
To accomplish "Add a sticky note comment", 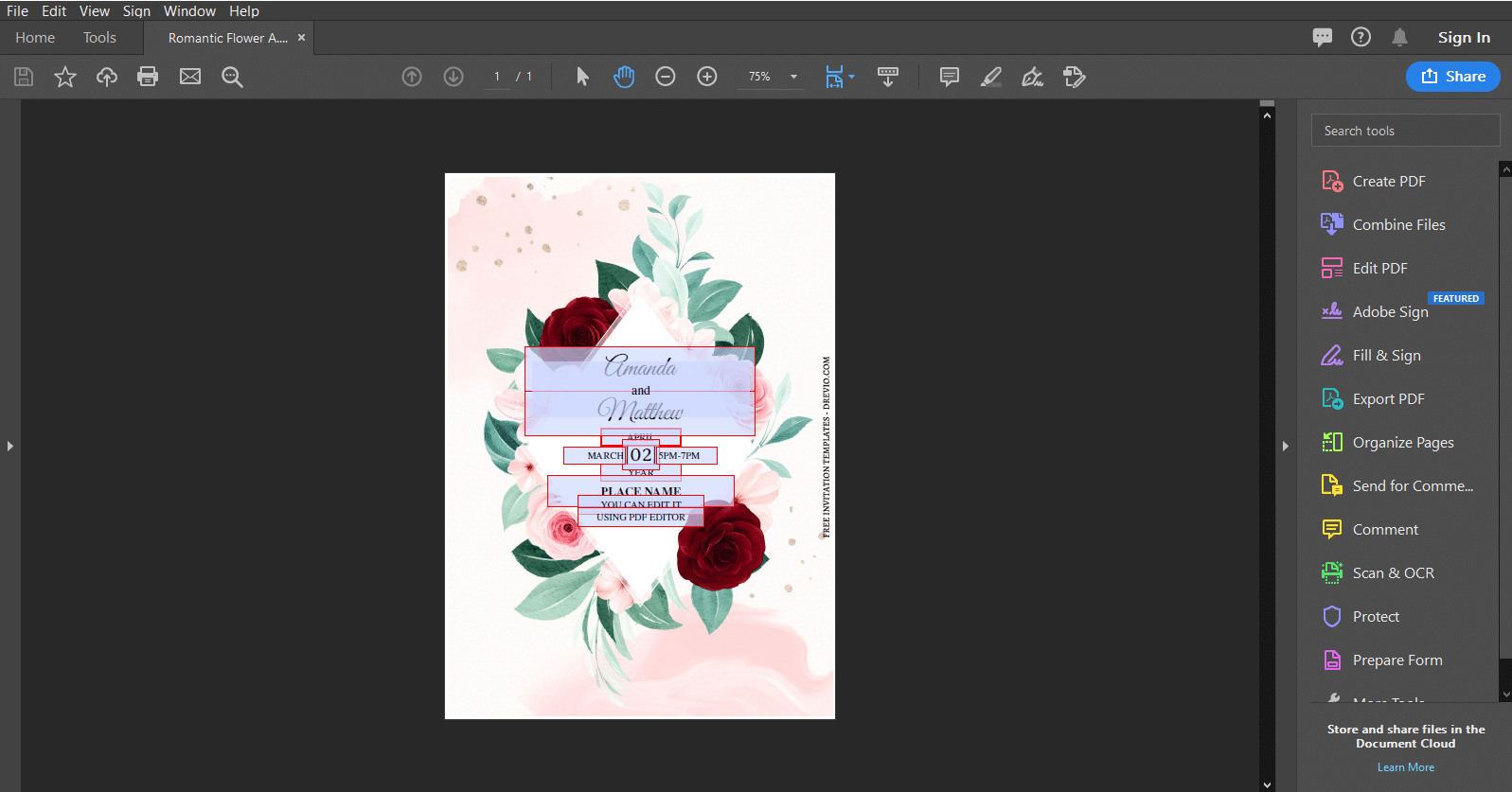I will click(x=950, y=77).
